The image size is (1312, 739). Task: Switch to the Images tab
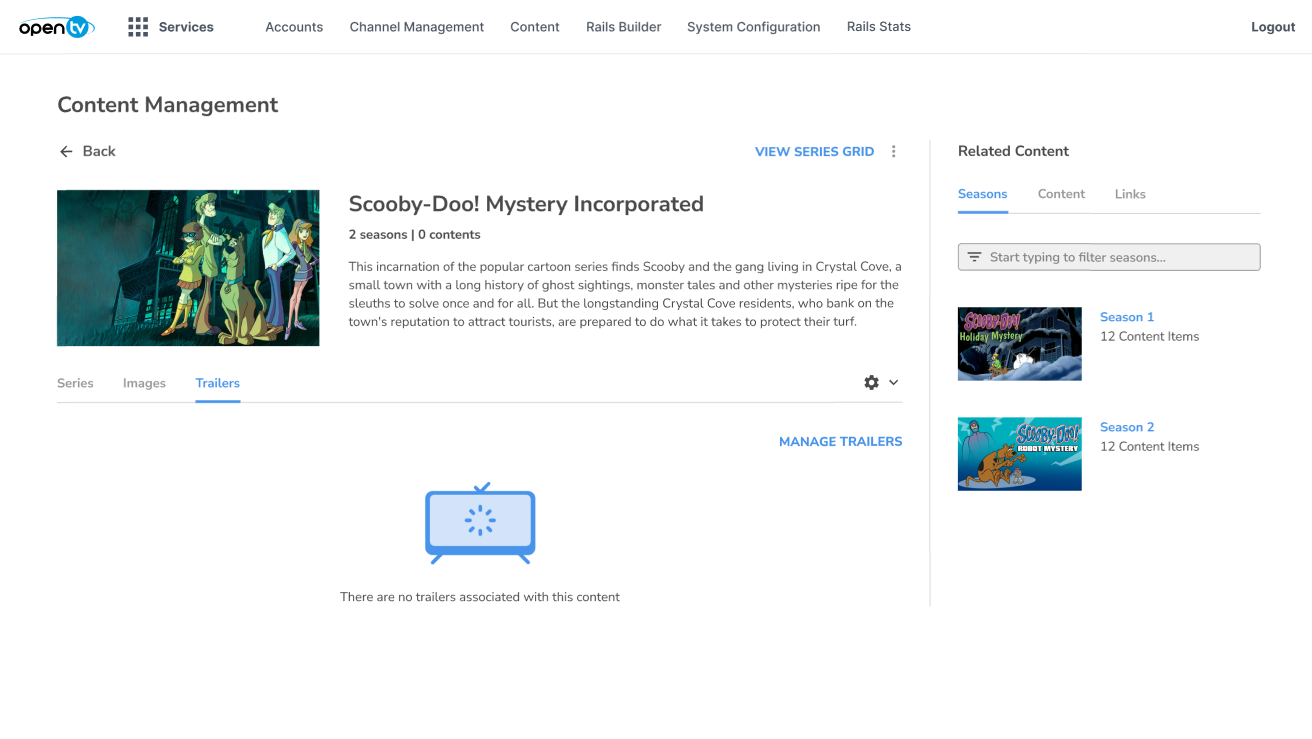[x=144, y=383]
